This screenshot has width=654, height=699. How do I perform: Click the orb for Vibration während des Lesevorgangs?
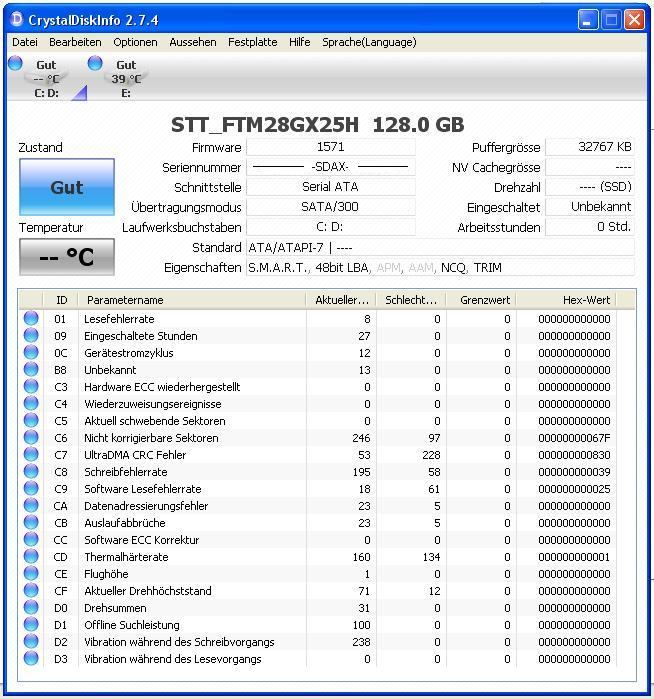pyautogui.click(x=31, y=658)
